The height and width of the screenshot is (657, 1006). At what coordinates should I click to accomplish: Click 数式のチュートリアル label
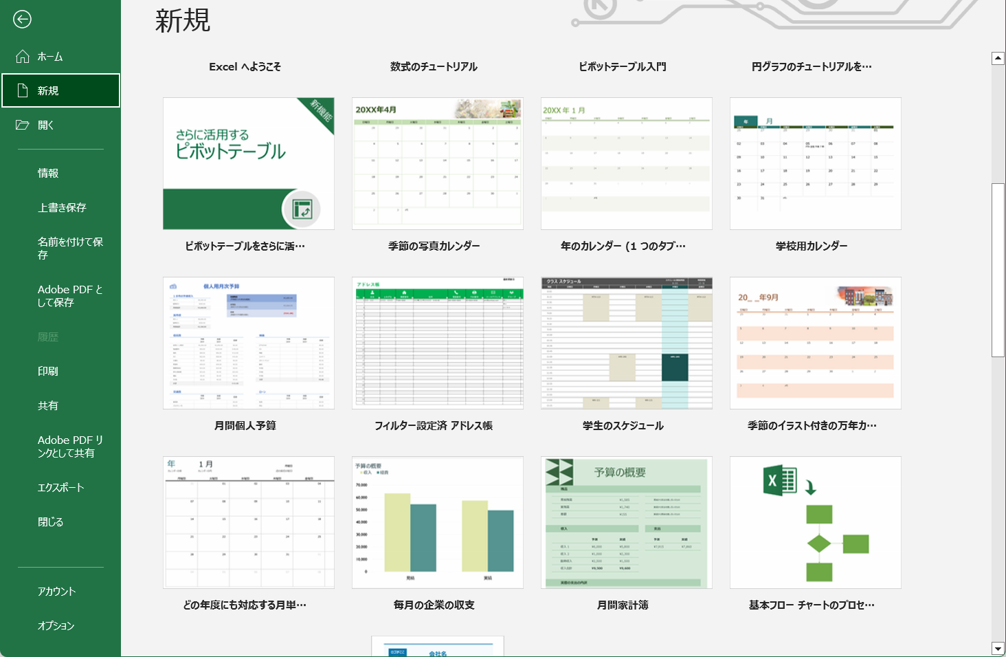(x=434, y=67)
